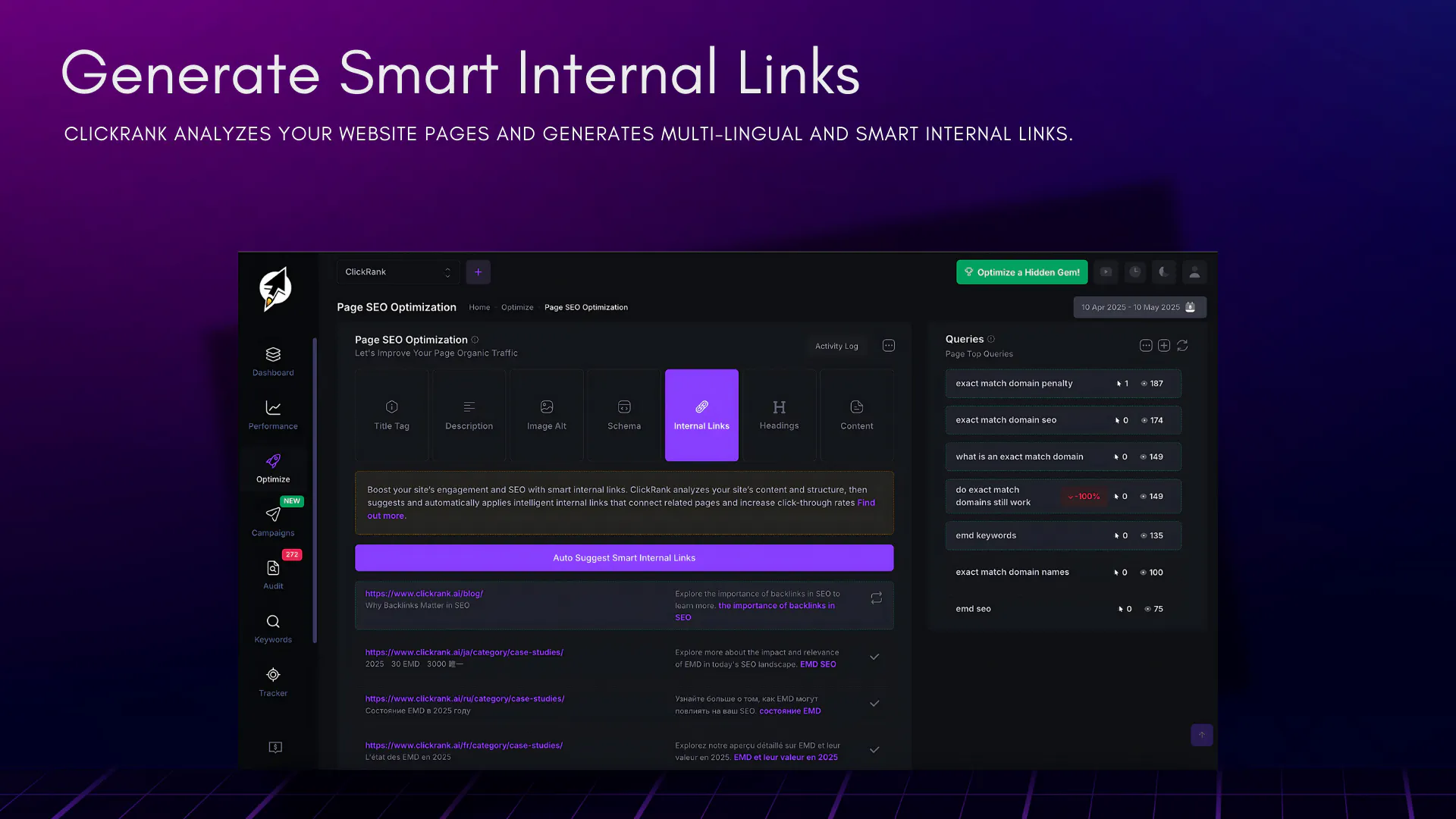Select query 'exact match domain names'

point(1063,573)
